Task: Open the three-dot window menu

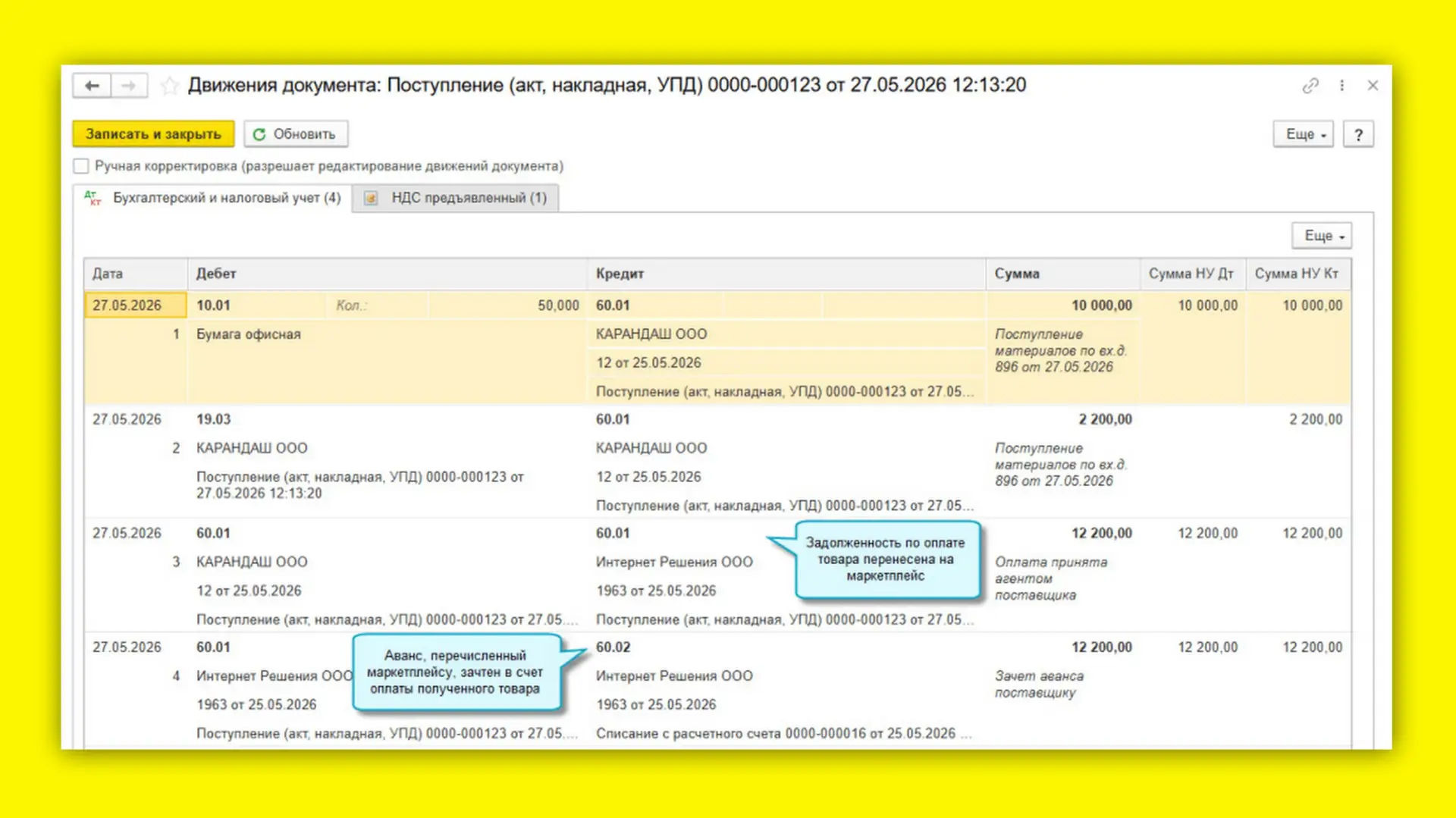Action: [x=1341, y=86]
